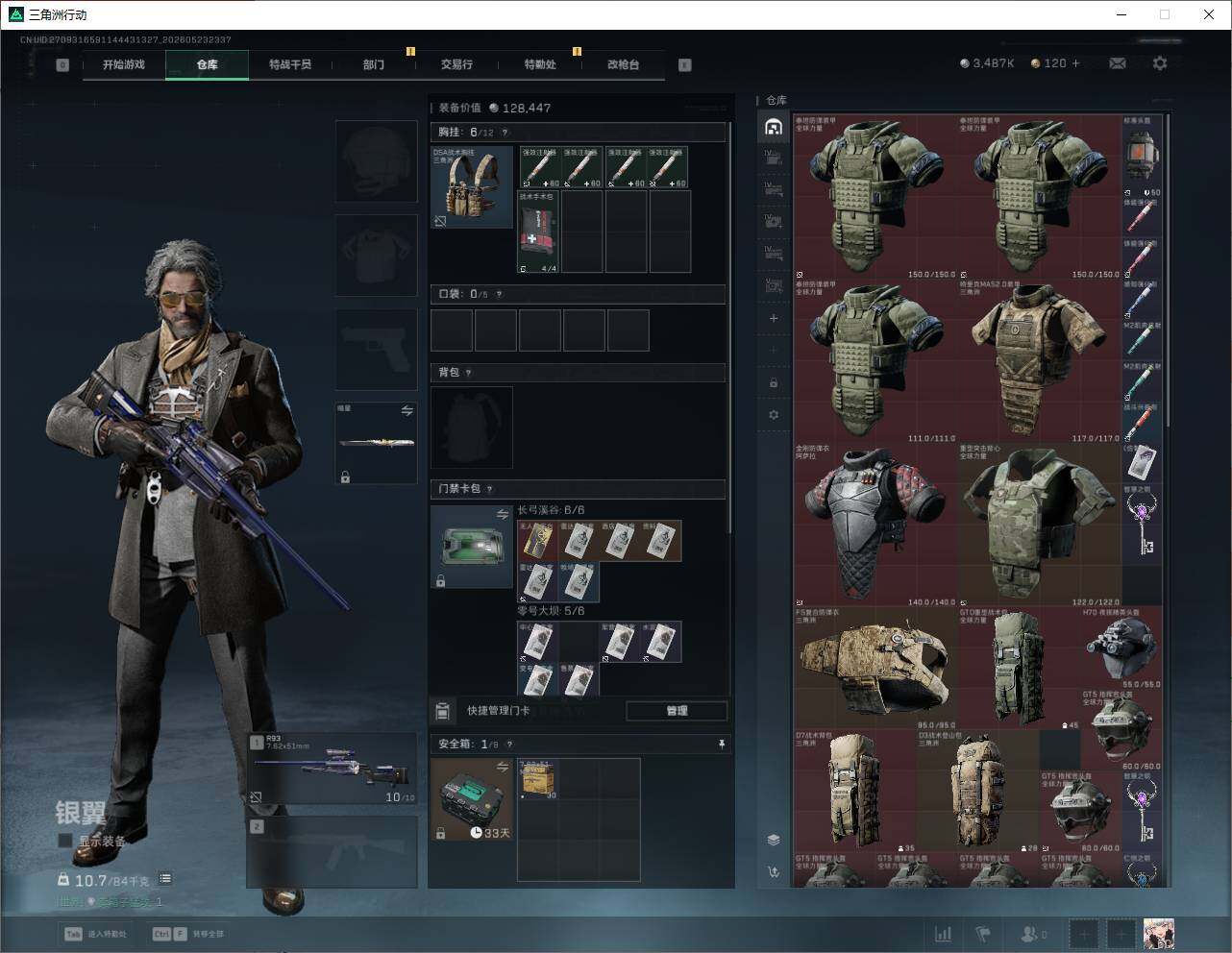Click the warehouse vertical scrollbar
This screenshot has width=1232, height=953.
pos(1168,269)
